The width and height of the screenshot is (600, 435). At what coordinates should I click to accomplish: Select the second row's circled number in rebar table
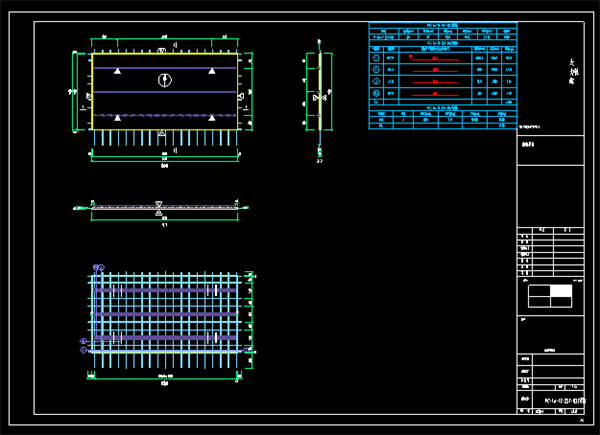(376, 70)
